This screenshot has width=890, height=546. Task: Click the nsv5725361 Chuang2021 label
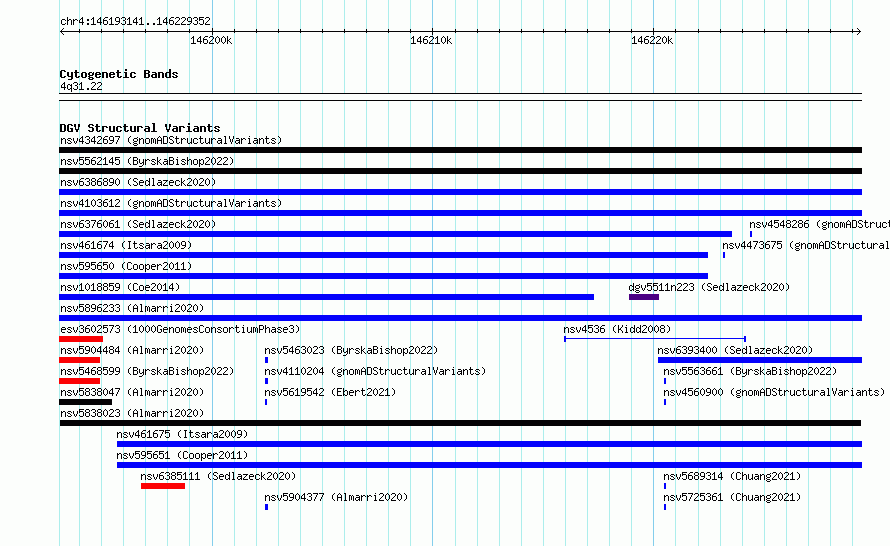coord(732,497)
